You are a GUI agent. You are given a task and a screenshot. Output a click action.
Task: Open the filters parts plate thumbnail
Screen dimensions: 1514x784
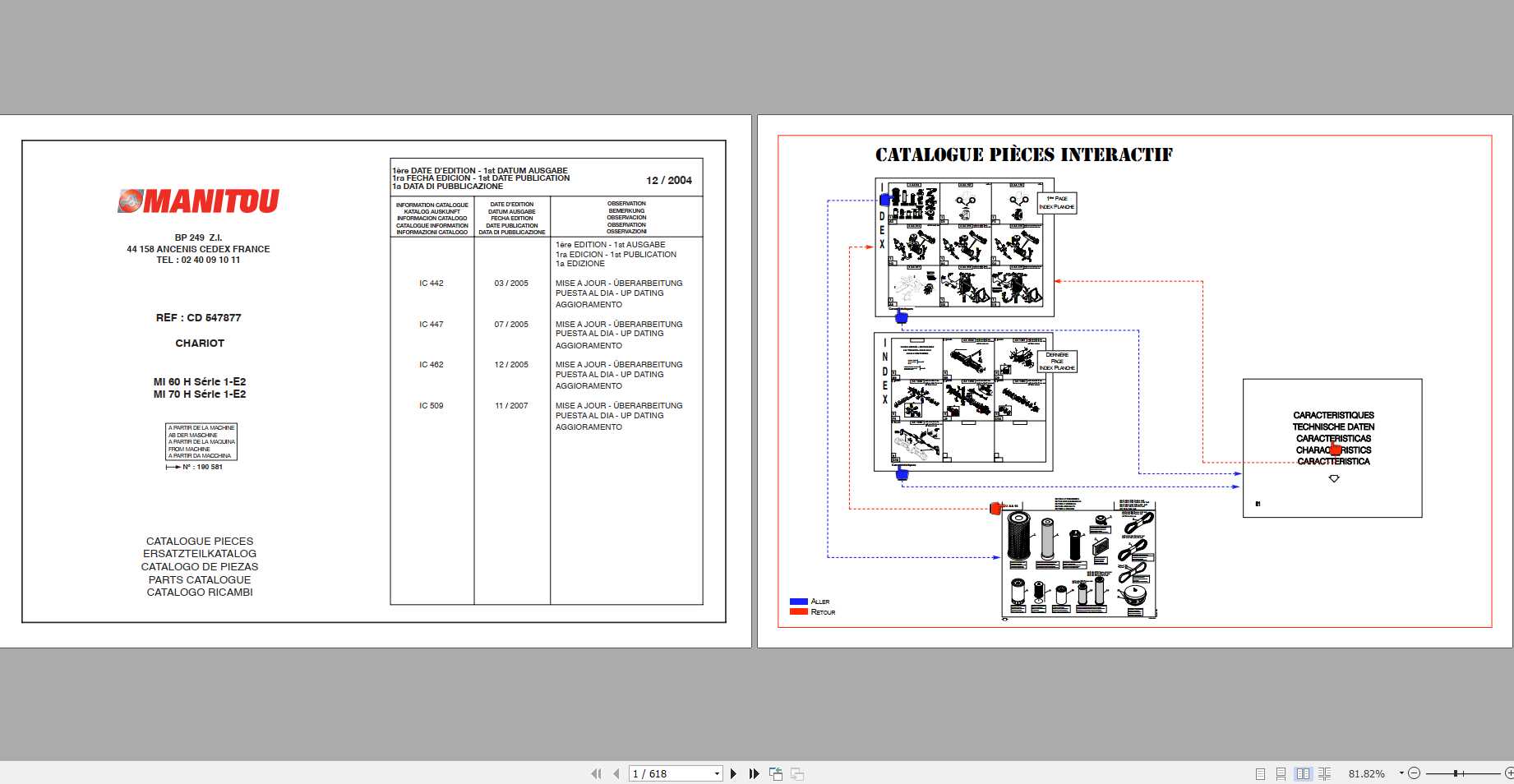[1079, 559]
